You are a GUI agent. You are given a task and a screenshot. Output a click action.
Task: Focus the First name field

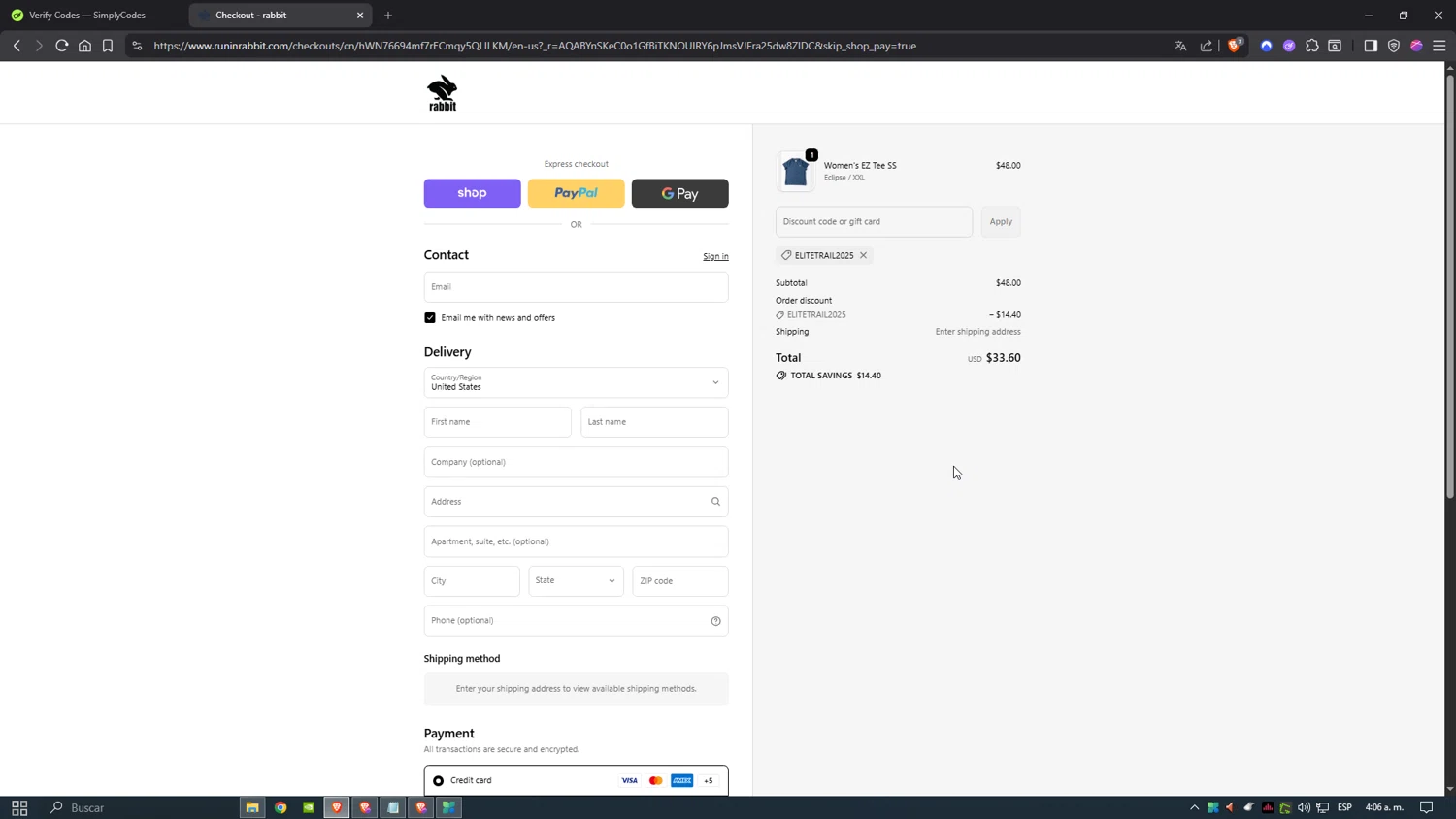[497, 422]
